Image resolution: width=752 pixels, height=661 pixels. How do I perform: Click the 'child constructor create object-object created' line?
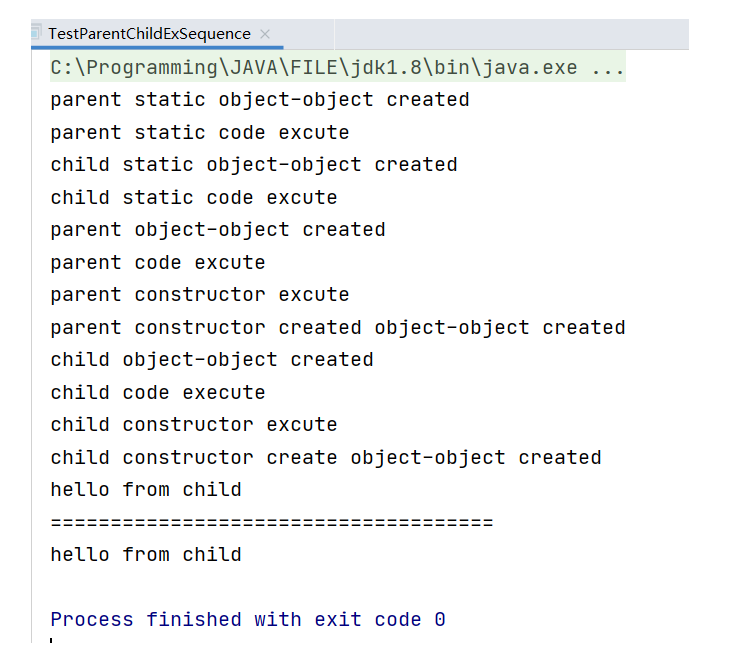click(x=326, y=458)
